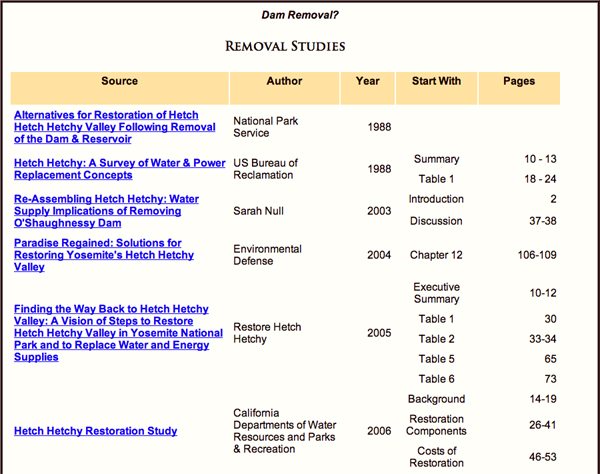Image resolution: width=600 pixels, height=474 pixels.
Task: Open Re-Assembling Hetch Hetchy study link
Action: pos(106,211)
